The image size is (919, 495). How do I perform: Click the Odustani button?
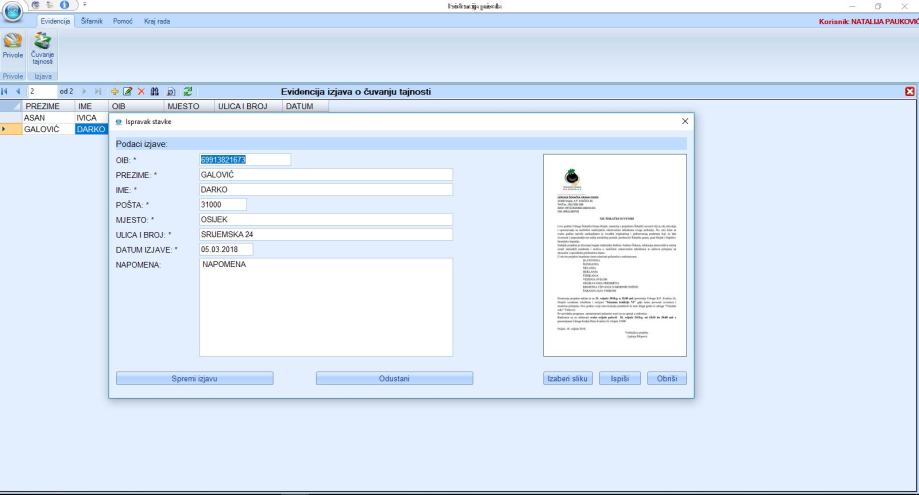coord(394,378)
